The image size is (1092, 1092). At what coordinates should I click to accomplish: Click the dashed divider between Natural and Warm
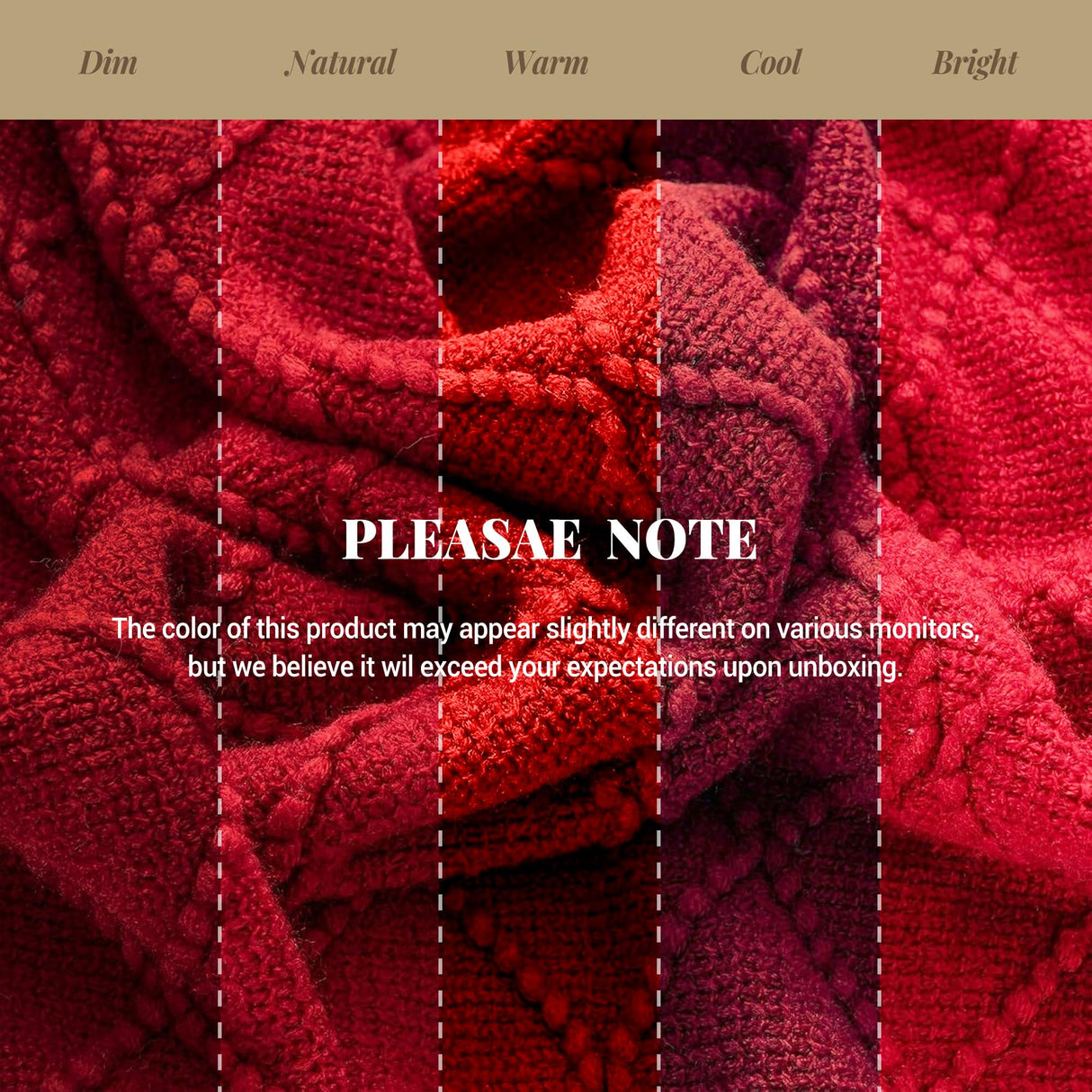(x=440, y=605)
